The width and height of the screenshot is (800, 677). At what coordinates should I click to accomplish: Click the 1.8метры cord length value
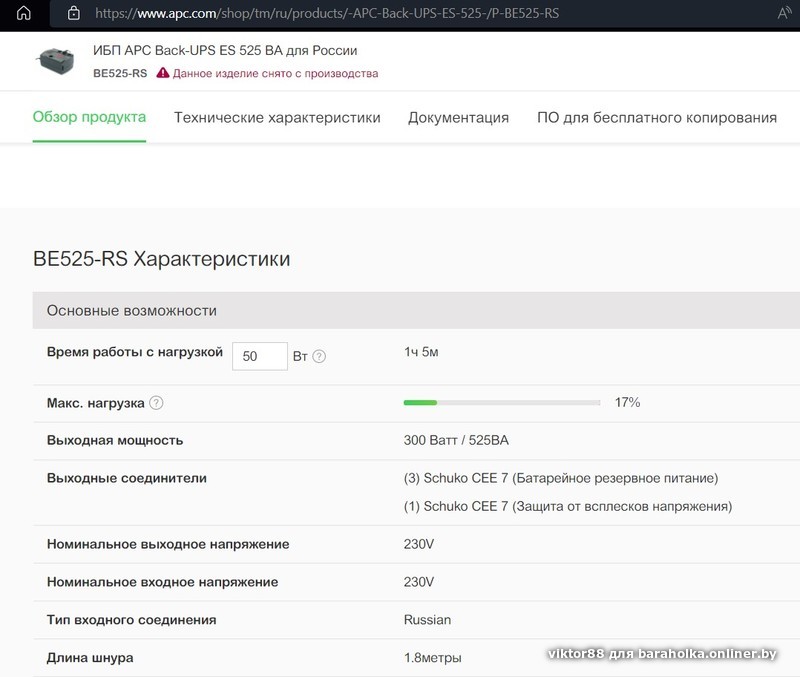pos(433,658)
